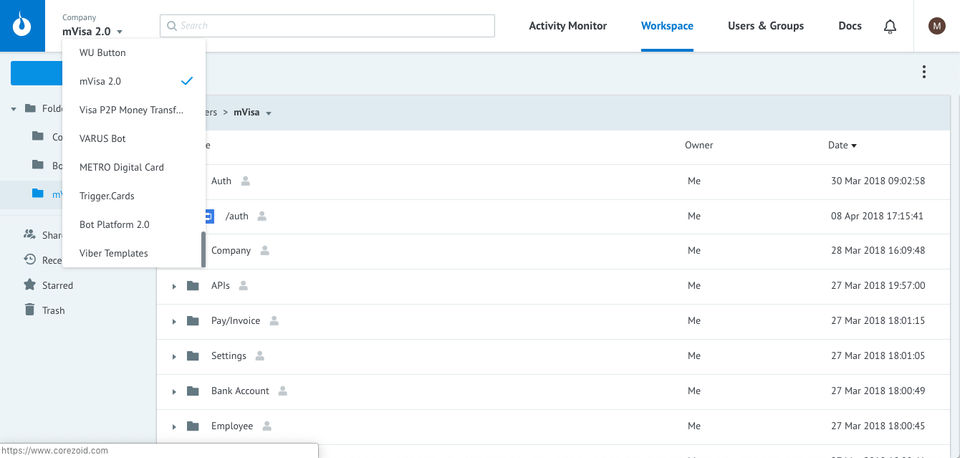The image size is (960, 458).
Task: Open the three-dot options menu
Action: [x=924, y=72]
